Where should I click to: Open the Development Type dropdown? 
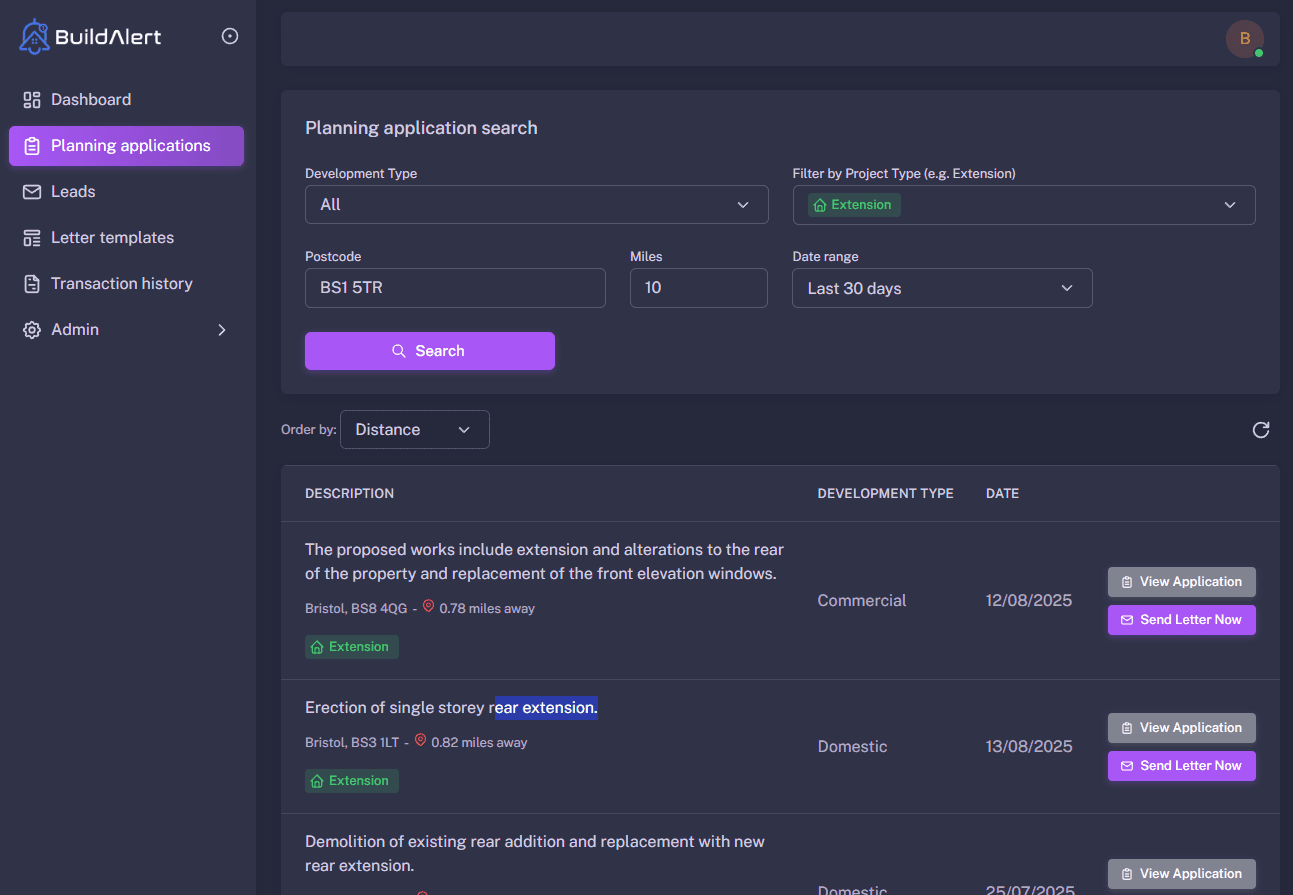pos(537,204)
